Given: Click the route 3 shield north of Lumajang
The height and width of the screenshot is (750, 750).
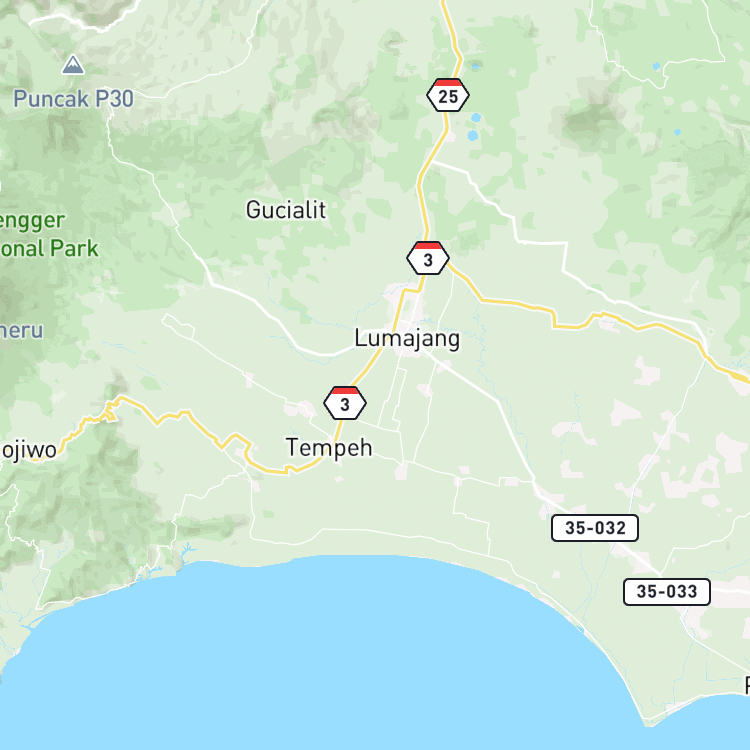Looking at the screenshot, I should tap(428, 258).
